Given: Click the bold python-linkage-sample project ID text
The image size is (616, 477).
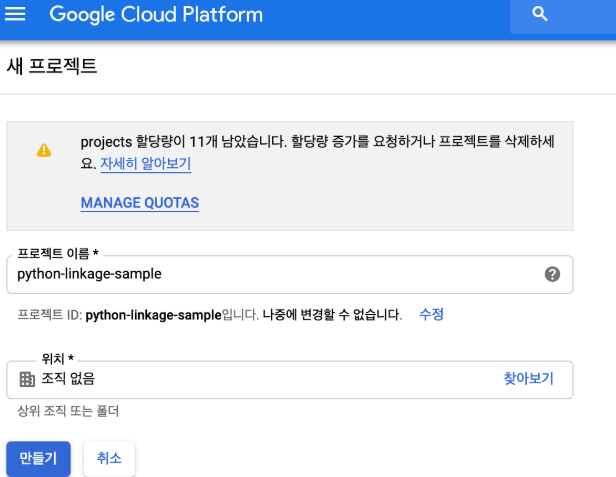Looking at the screenshot, I should tap(154, 315).
